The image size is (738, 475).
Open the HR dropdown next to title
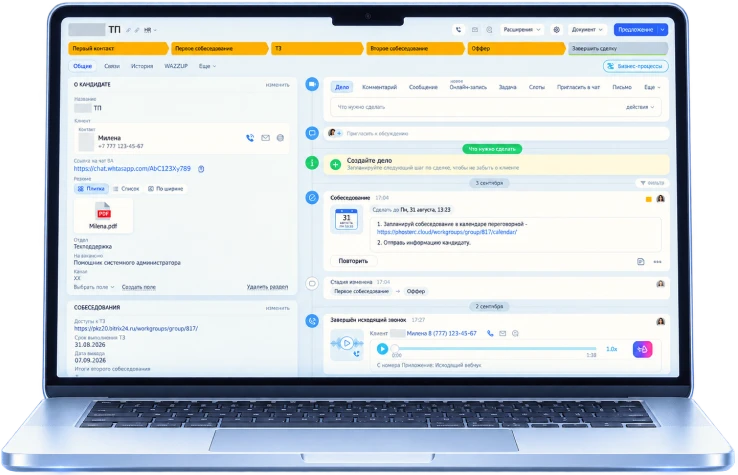pos(150,30)
